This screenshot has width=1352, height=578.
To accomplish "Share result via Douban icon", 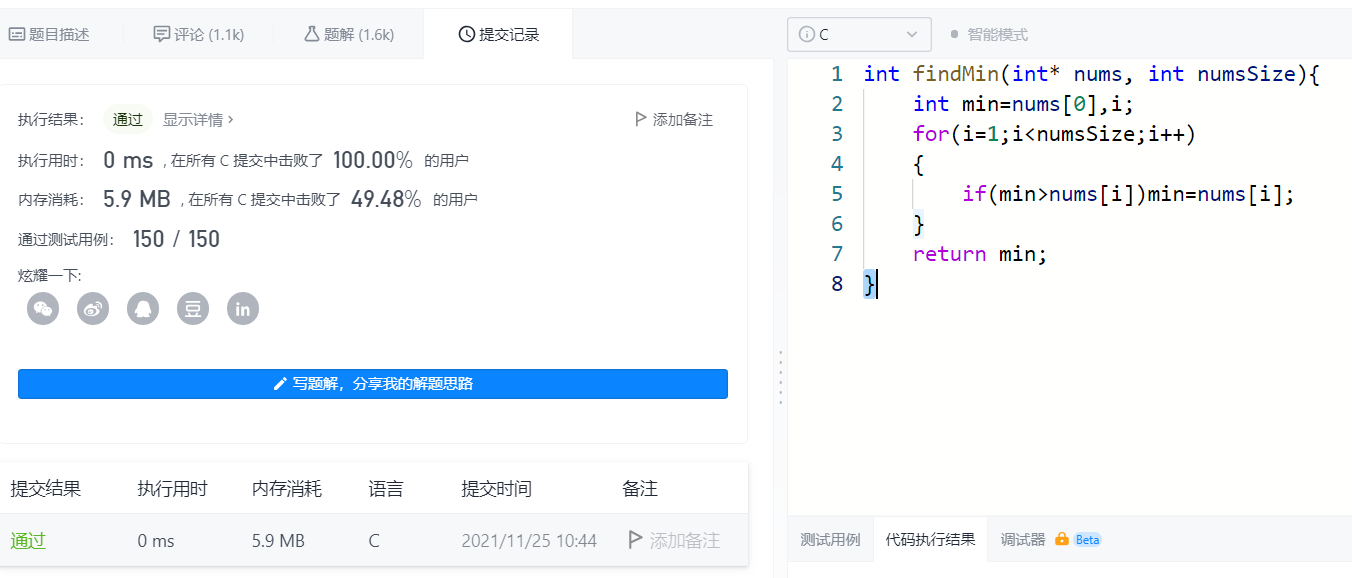I will [x=193, y=308].
